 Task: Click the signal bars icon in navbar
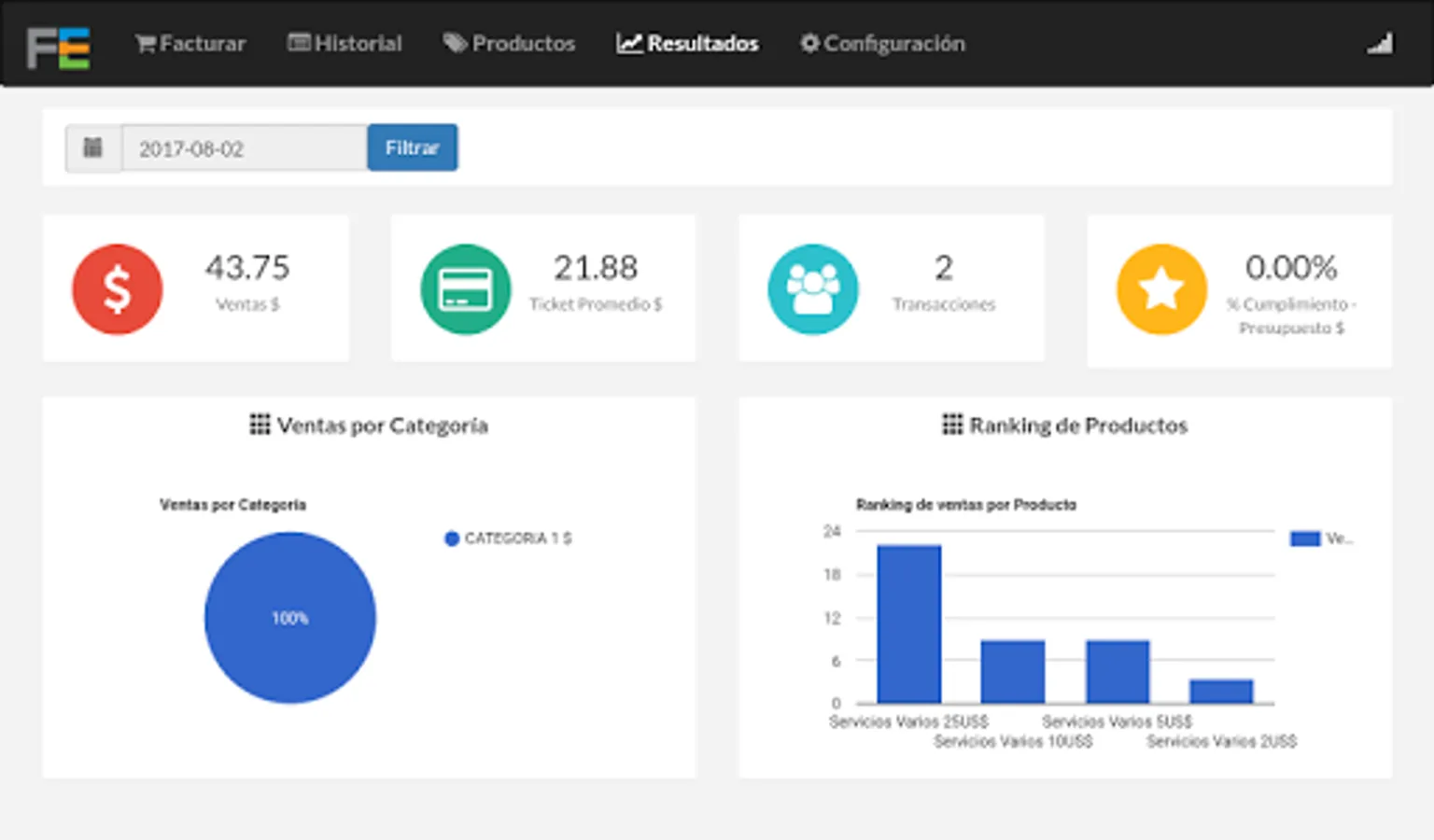click(1380, 43)
